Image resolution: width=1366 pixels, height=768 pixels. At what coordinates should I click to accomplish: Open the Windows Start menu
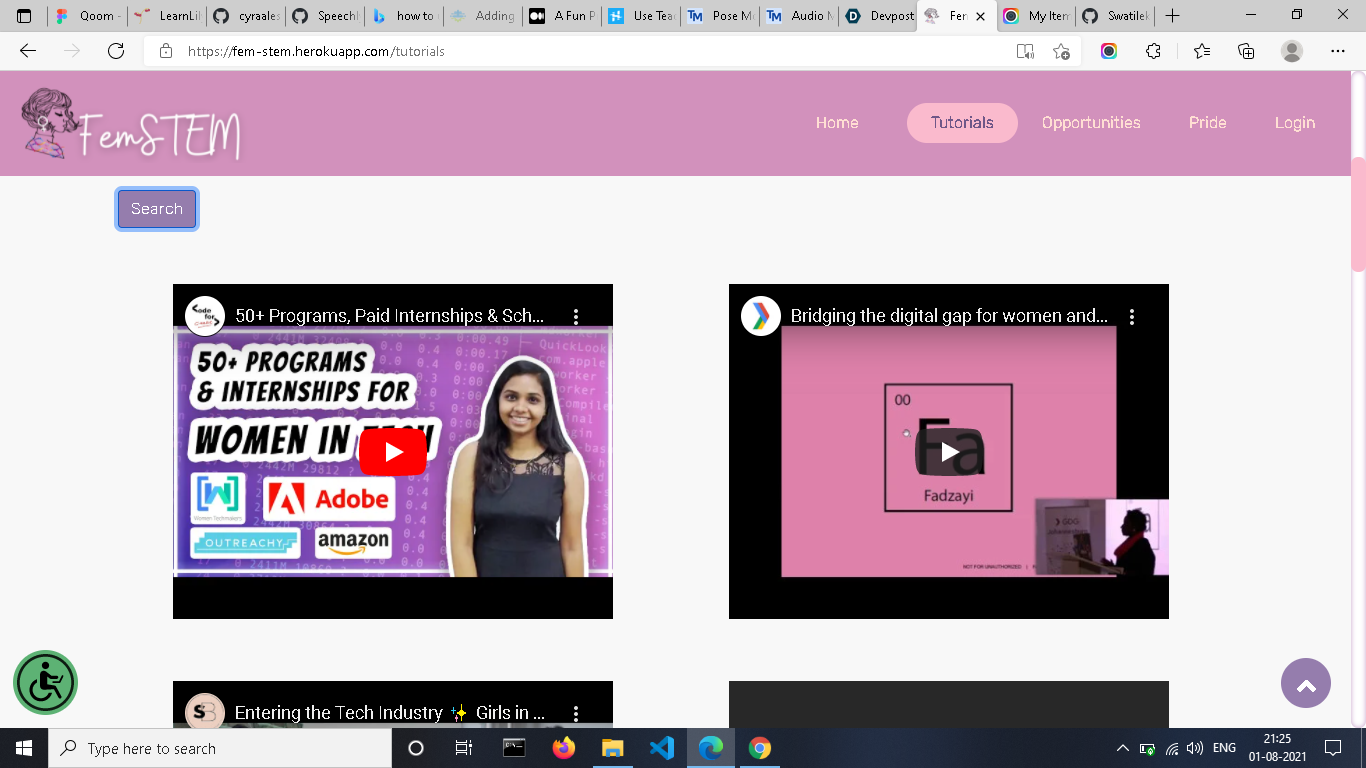pos(24,748)
